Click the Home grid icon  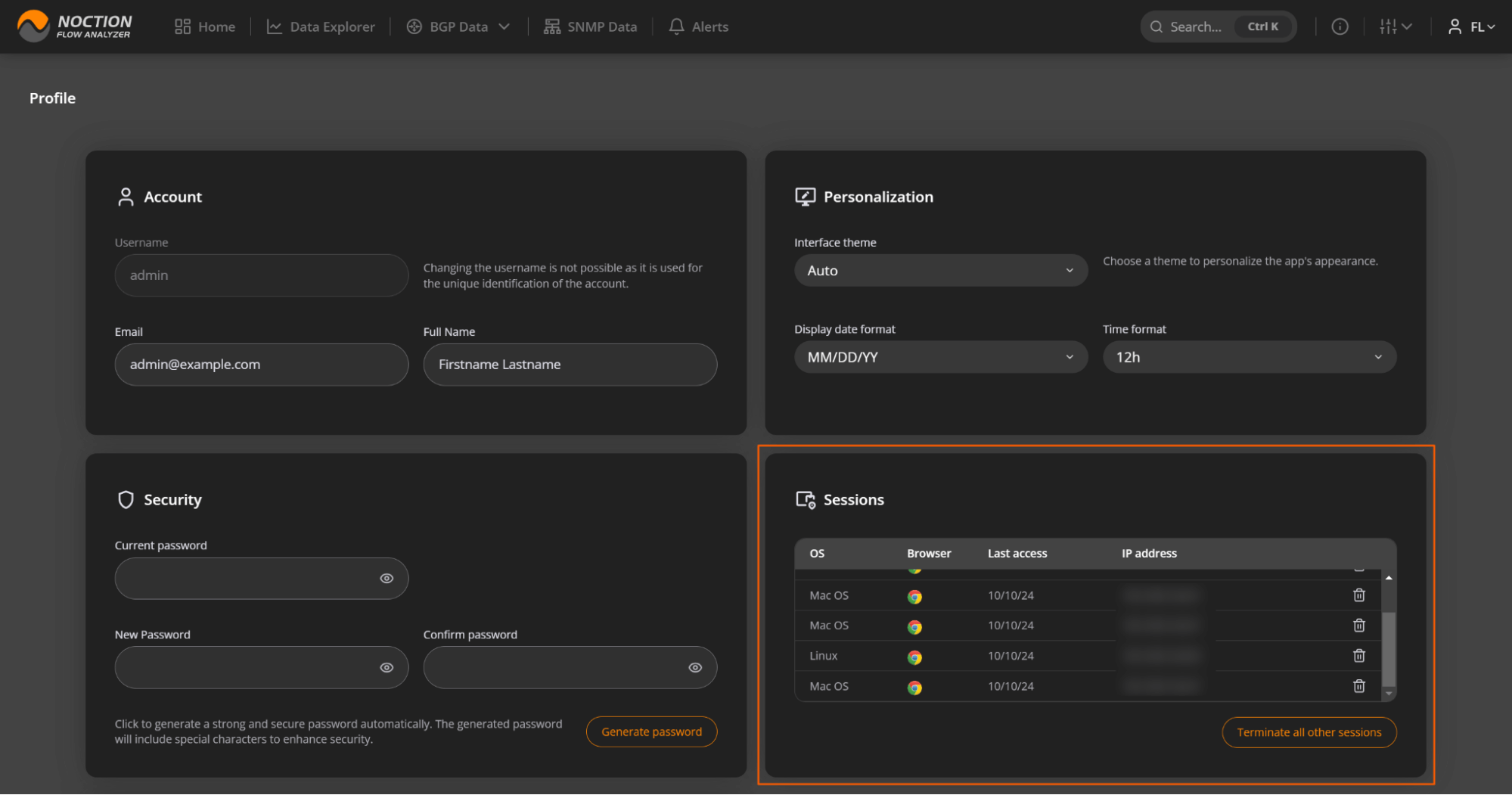(x=182, y=26)
